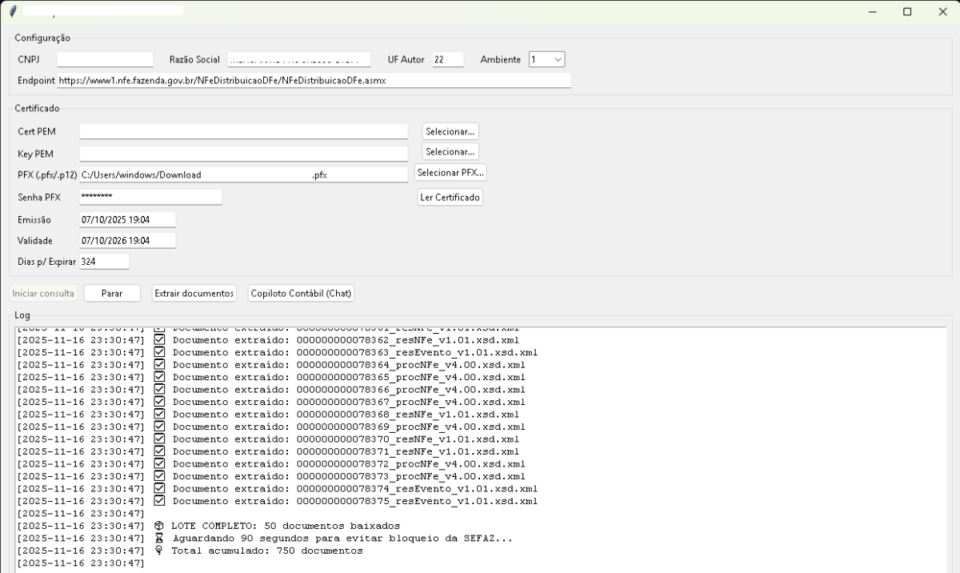The width and height of the screenshot is (960, 573).
Task: Click the Extrair documentos button
Action: click(194, 293)
